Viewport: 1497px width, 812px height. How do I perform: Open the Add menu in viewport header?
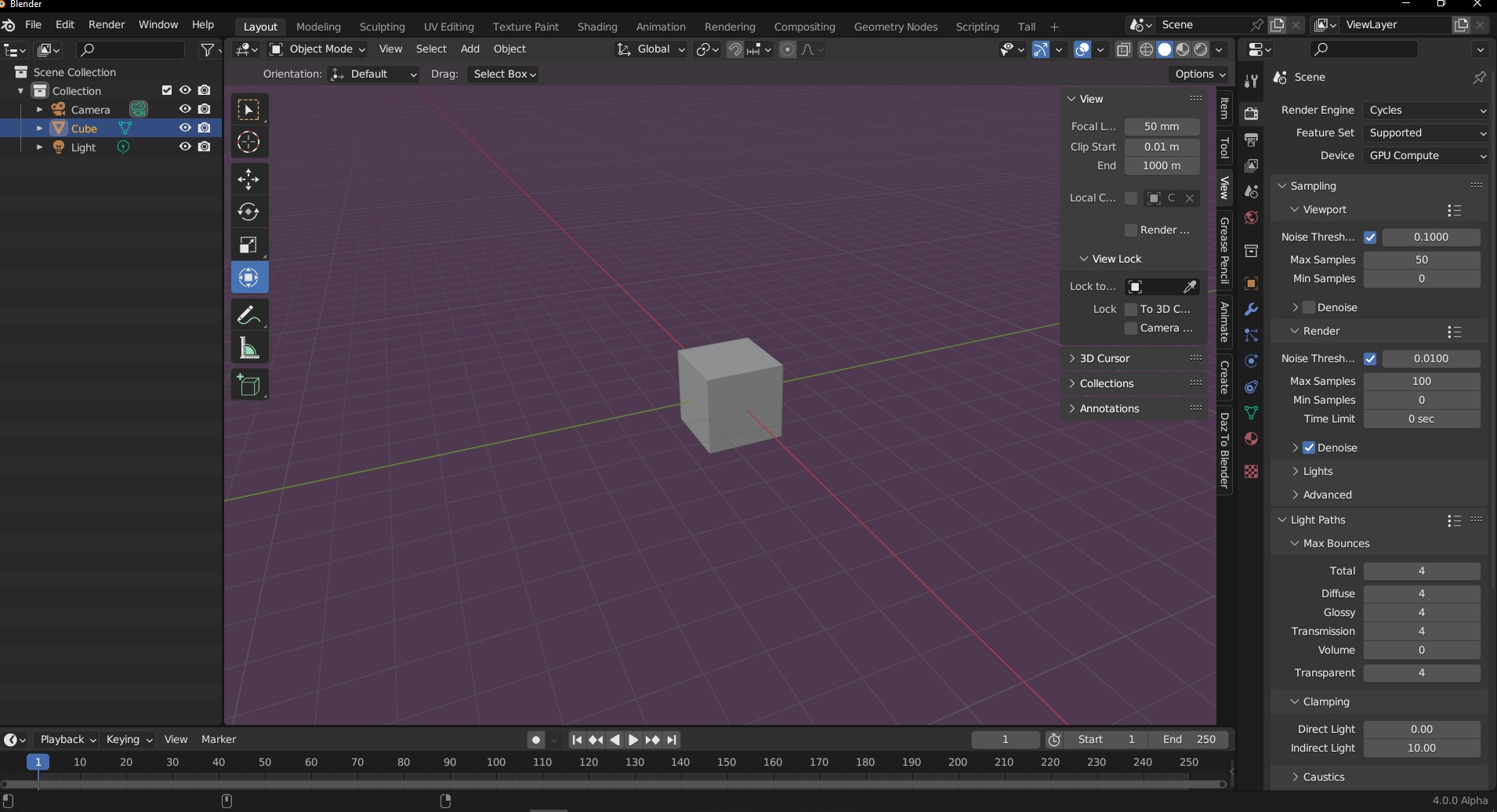[x=470, y=49]
